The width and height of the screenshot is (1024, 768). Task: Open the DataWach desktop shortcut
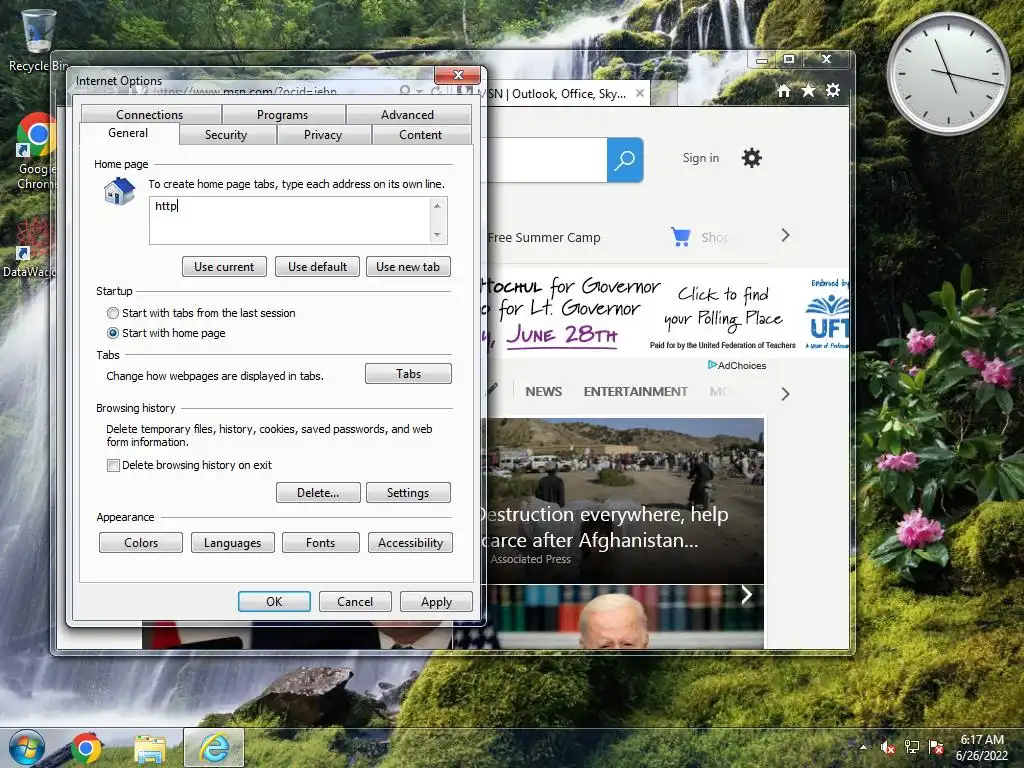click(x=31, y=247)
